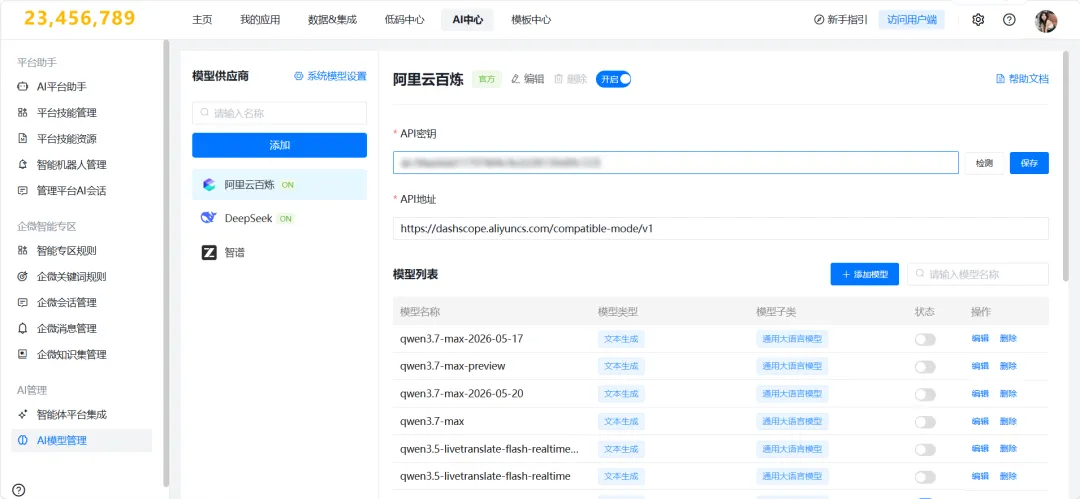Focus the API地址 input field
The width and height of the screenshot is (1080, 499).
720,229
